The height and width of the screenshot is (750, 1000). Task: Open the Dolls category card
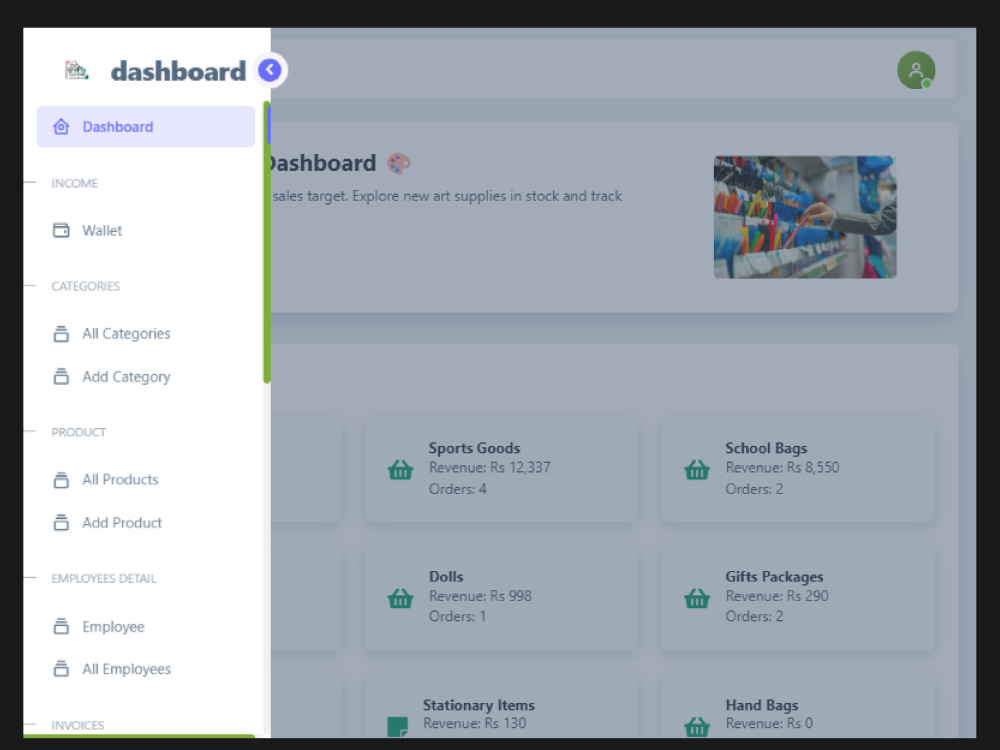pos(501,598)
